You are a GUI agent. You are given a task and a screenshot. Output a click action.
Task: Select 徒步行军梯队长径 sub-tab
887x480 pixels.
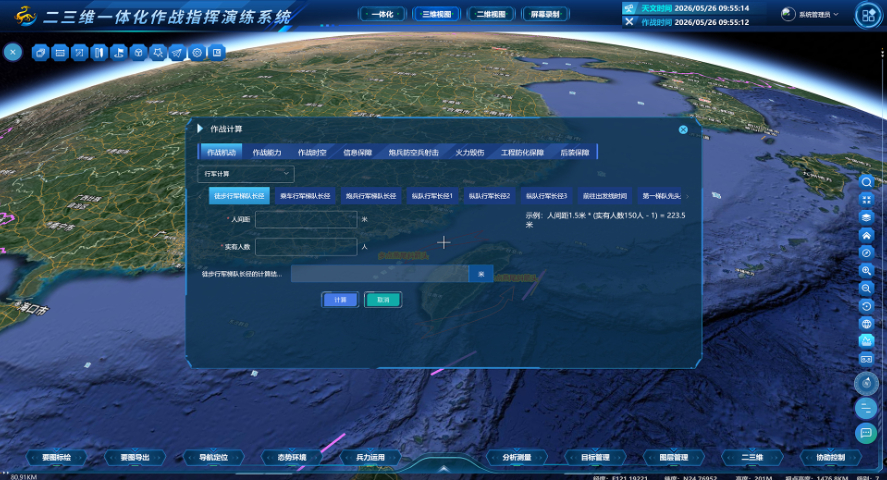tap(239, 196)
